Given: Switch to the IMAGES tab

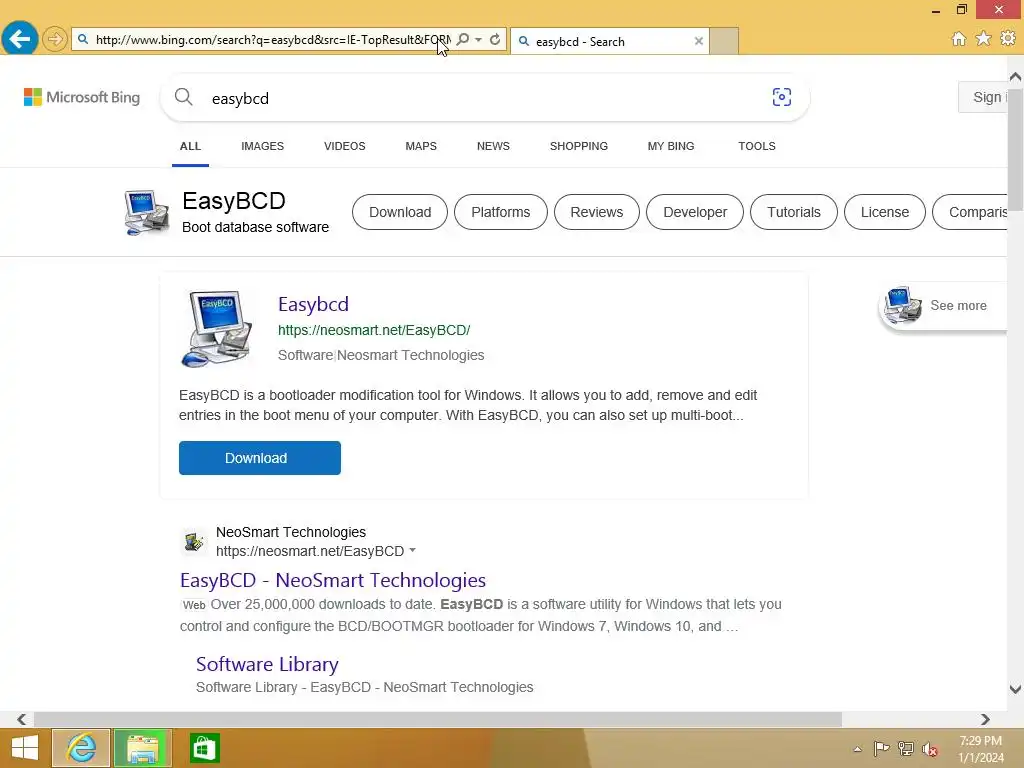Looking at the screenshot, I should (263, 146).
